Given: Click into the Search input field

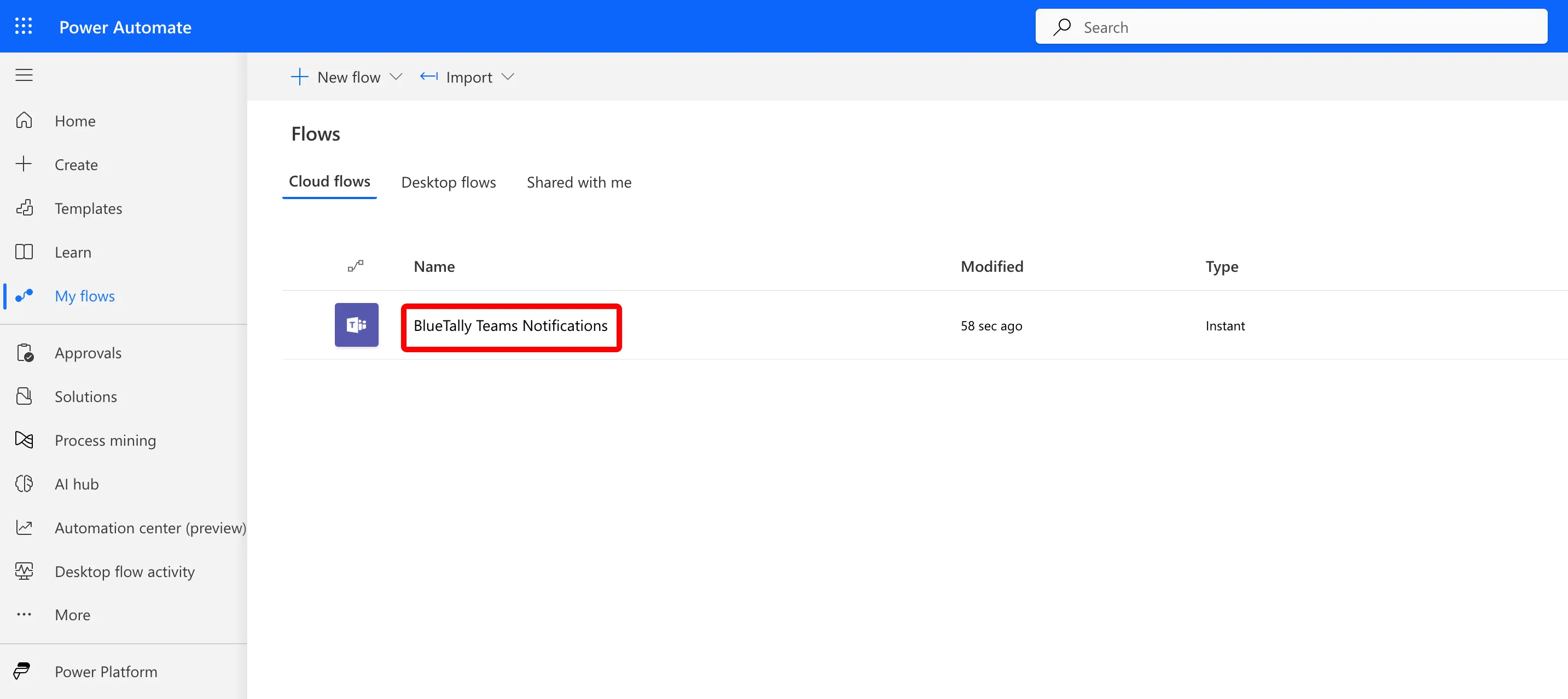Looking at the screenshot, I should click(x=1291, y=26).
